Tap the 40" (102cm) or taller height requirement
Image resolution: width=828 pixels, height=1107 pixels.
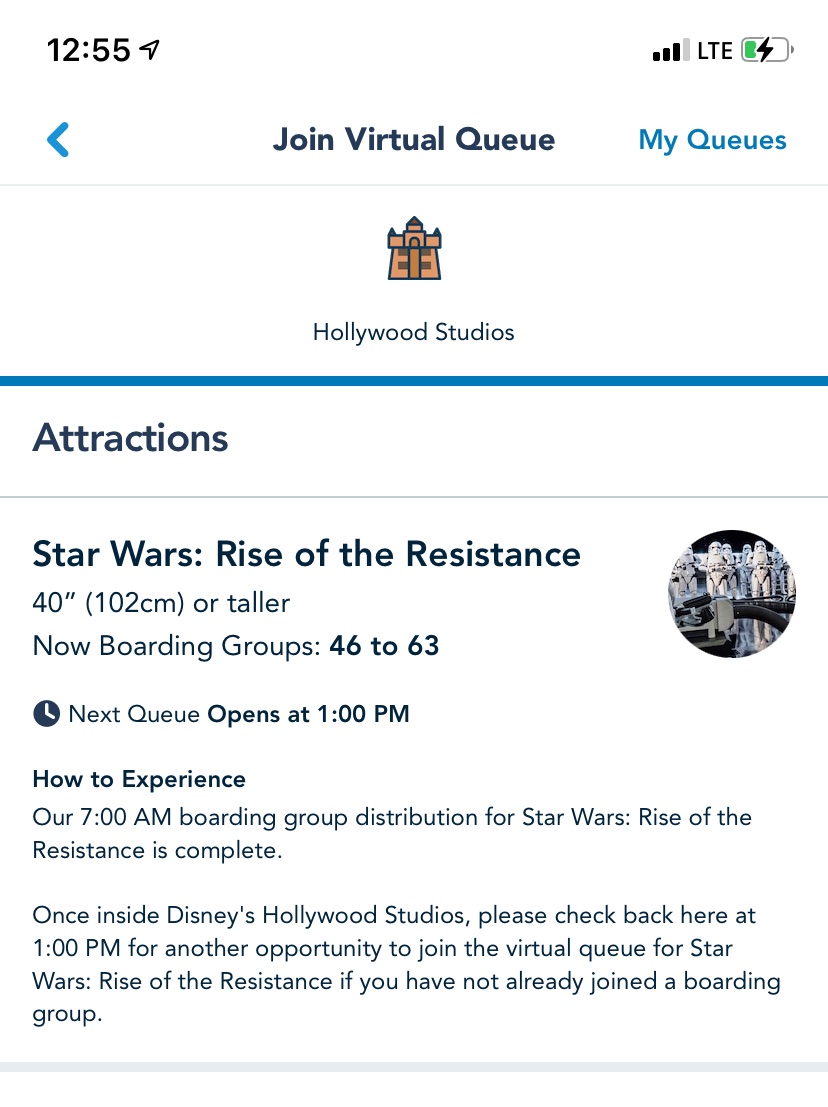pyautogui.click(x=161, y=603)
